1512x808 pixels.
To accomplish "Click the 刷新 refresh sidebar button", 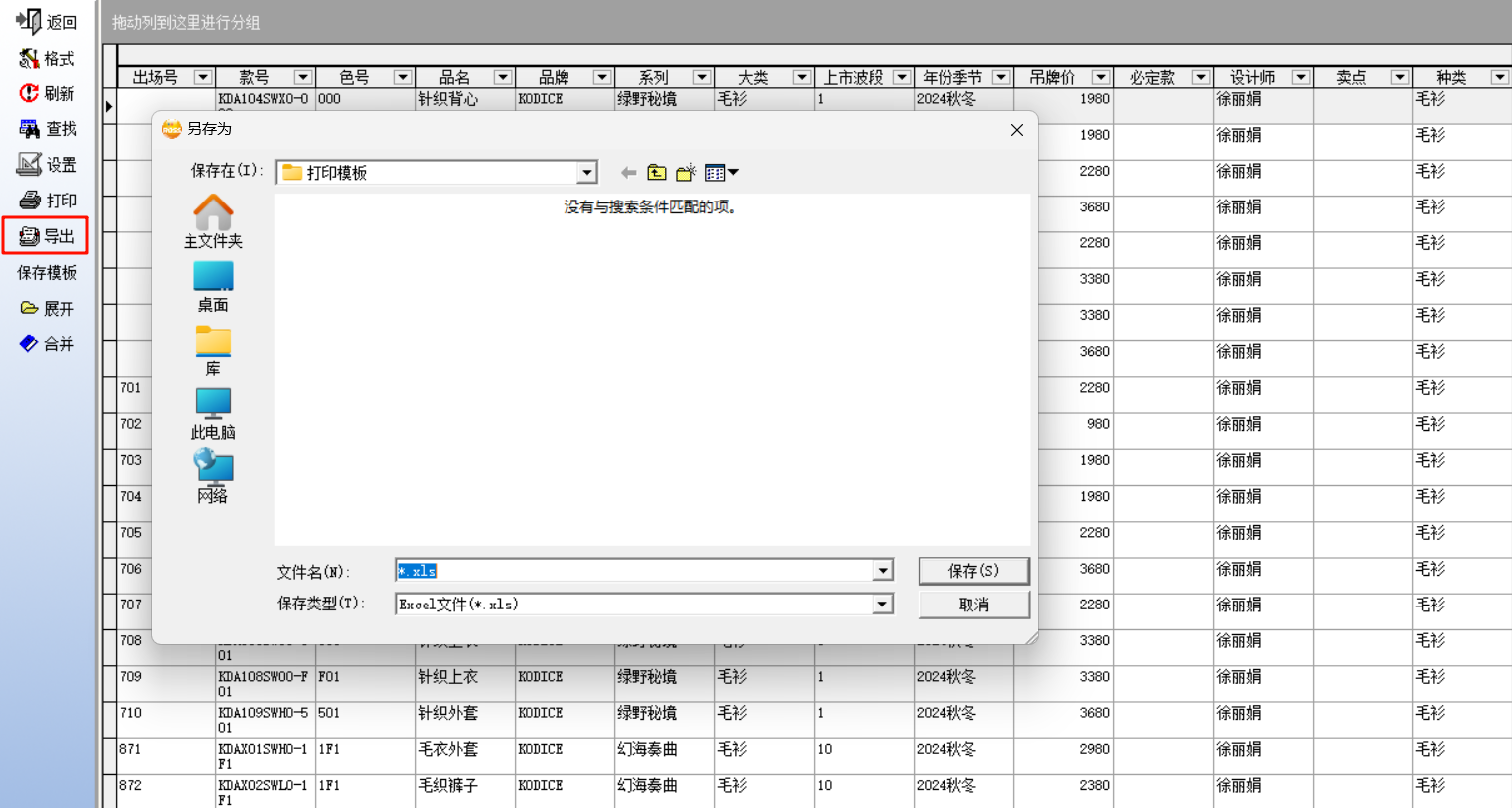I will pyautogui.click(x=47, y=93).
